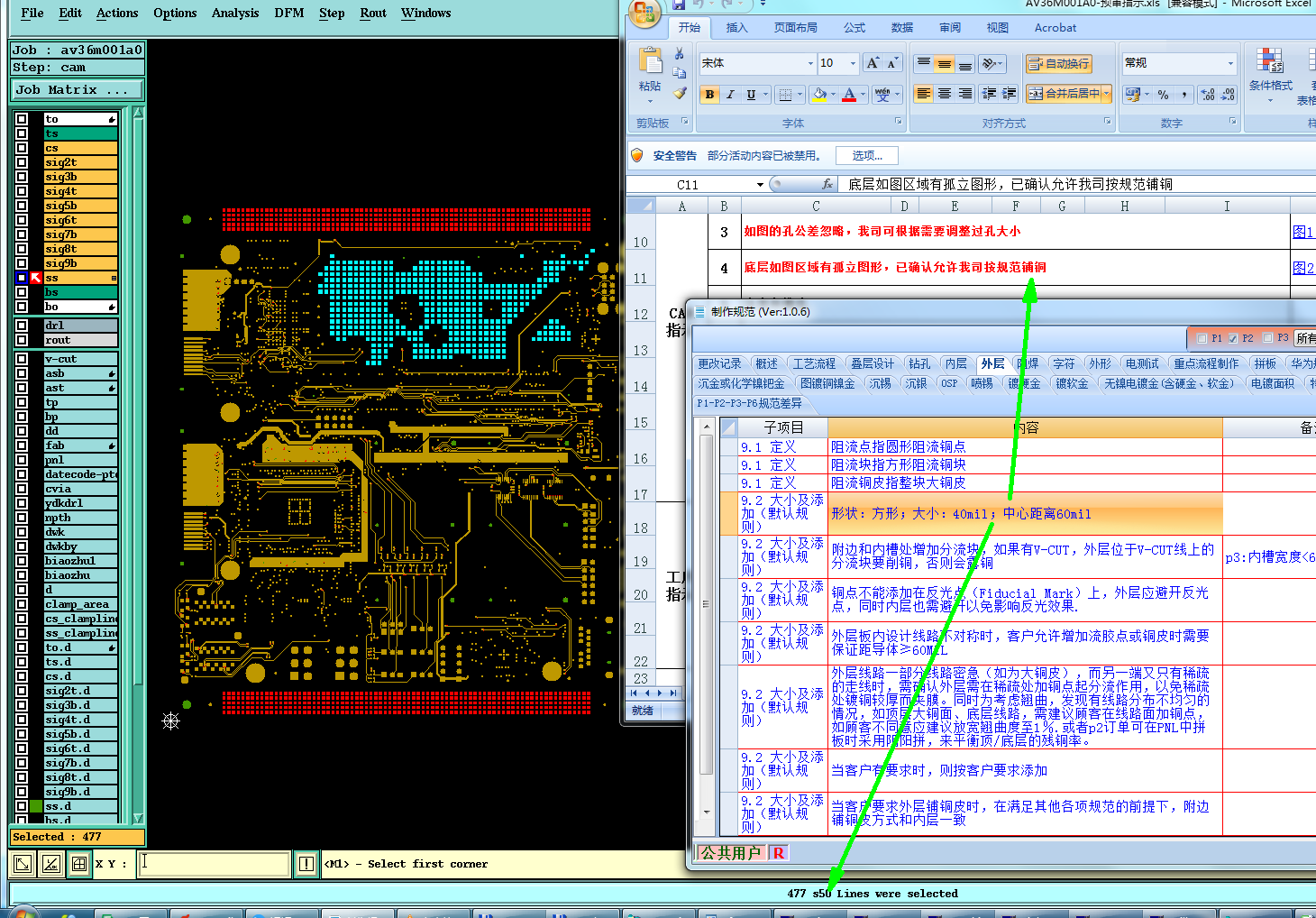
Task: Enable the drl layer checkbox
Action: (x=22, y=326)
